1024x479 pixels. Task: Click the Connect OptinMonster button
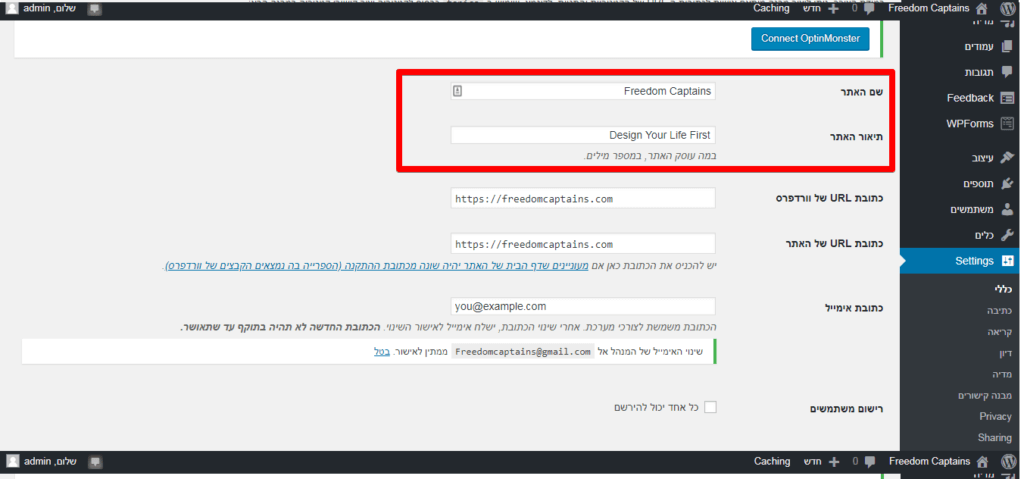tap(810, 39)
